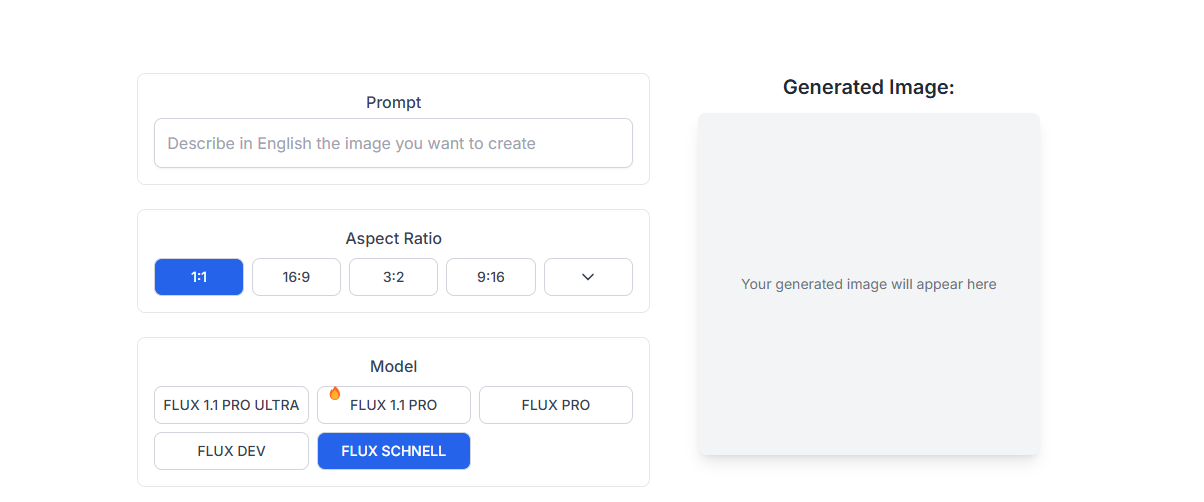Click the "Model" section label

[394, 366]
